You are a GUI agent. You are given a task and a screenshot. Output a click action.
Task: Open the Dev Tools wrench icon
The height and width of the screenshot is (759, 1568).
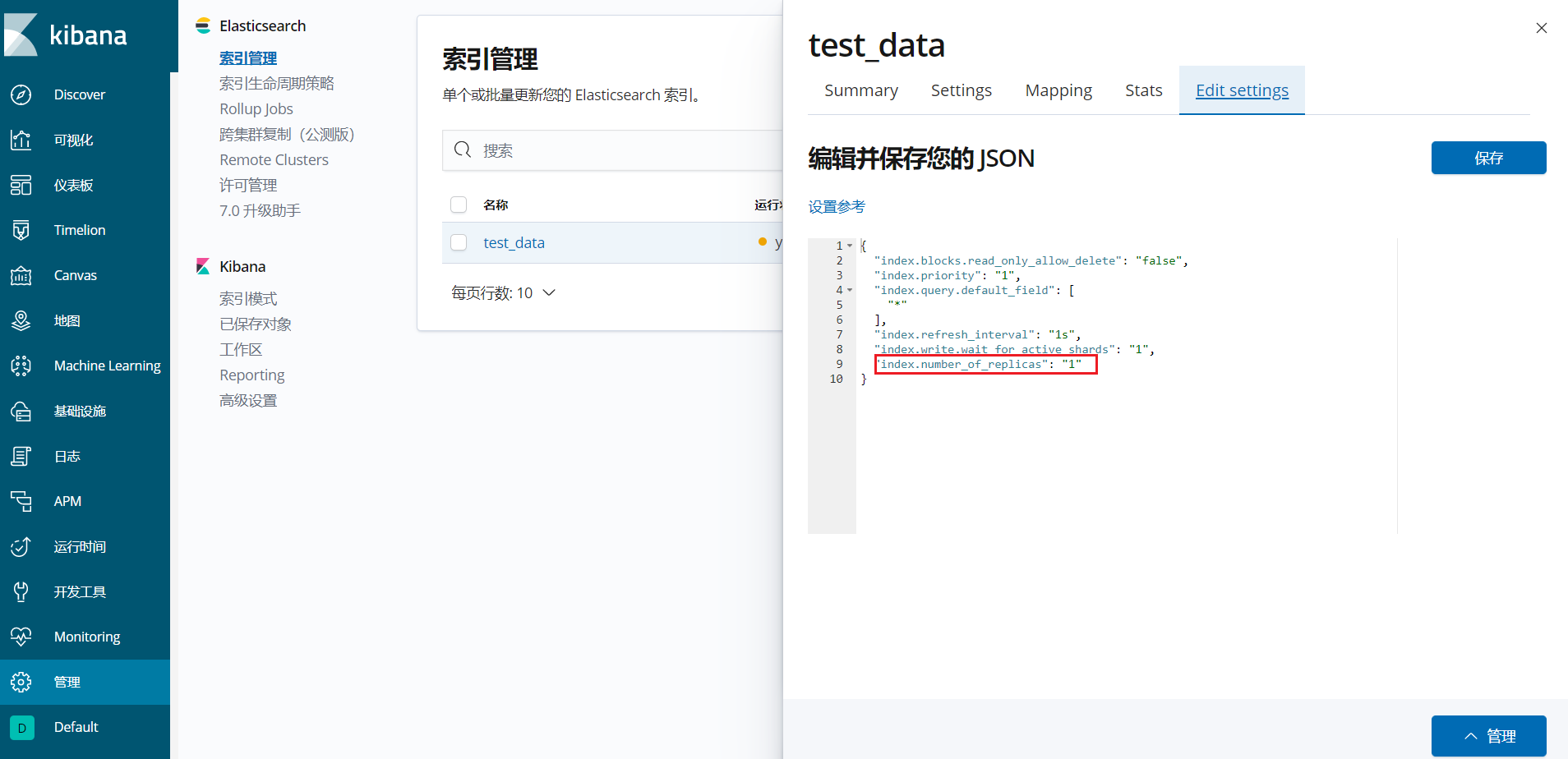click(21, 591)
